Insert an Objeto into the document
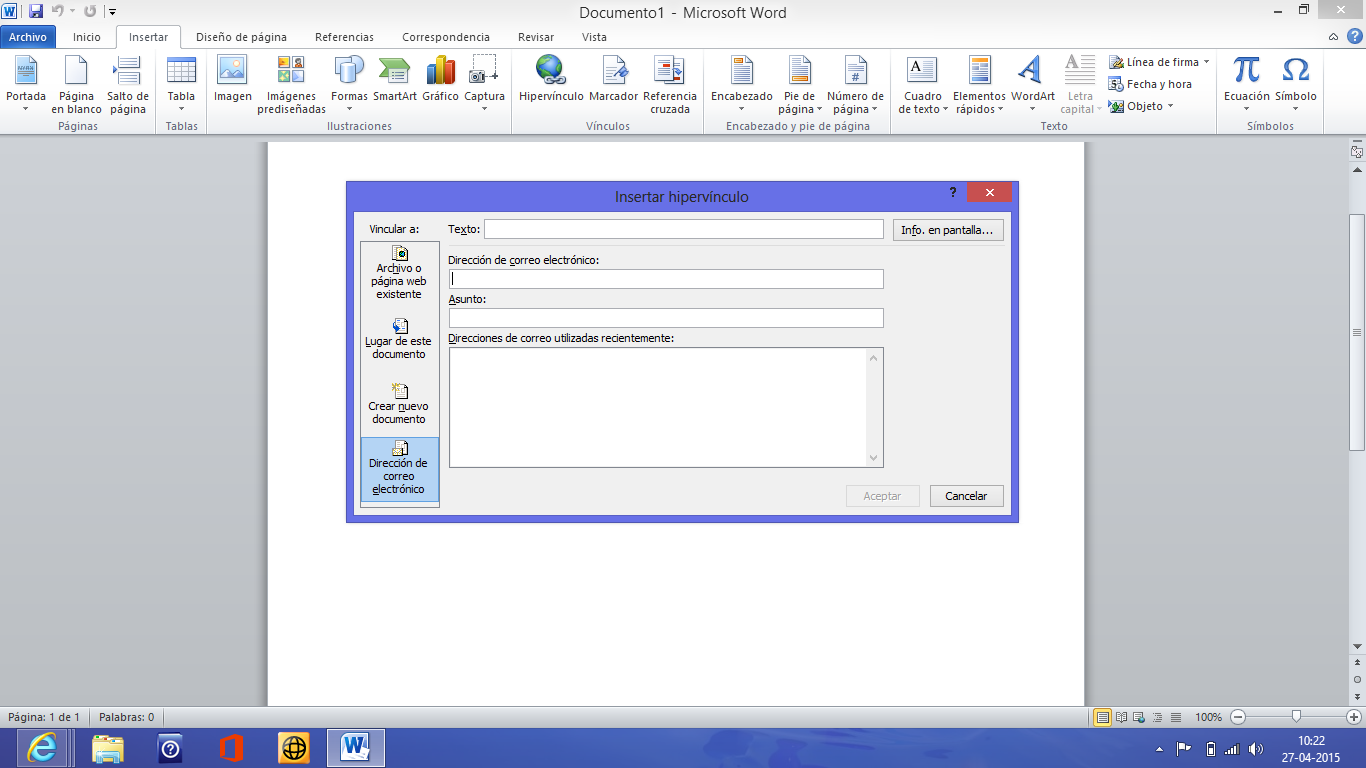1366x768 pixels. click(x=1141, y=106)
